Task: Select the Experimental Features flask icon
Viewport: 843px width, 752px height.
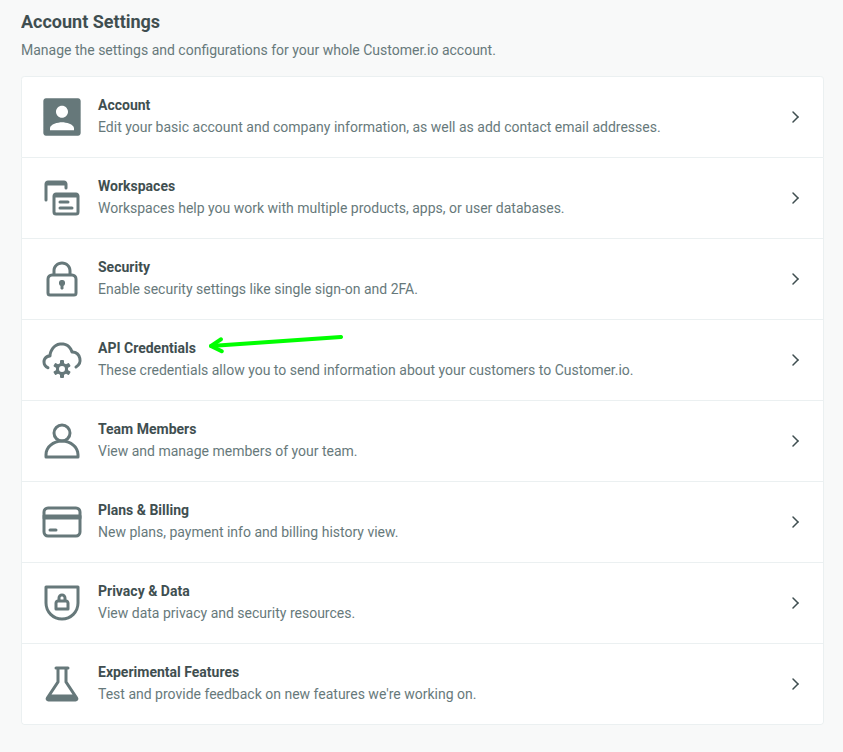Action: point(61,684)
